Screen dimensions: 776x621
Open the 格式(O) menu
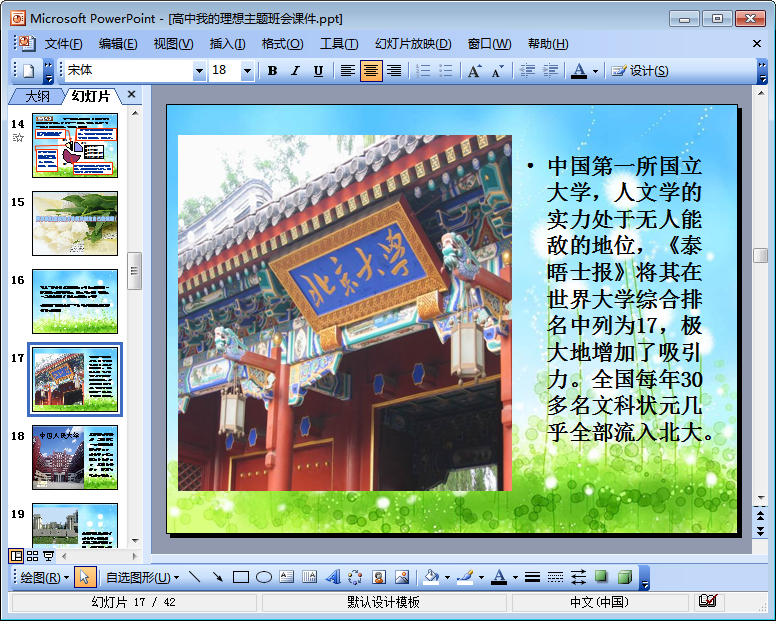point(282,44)
